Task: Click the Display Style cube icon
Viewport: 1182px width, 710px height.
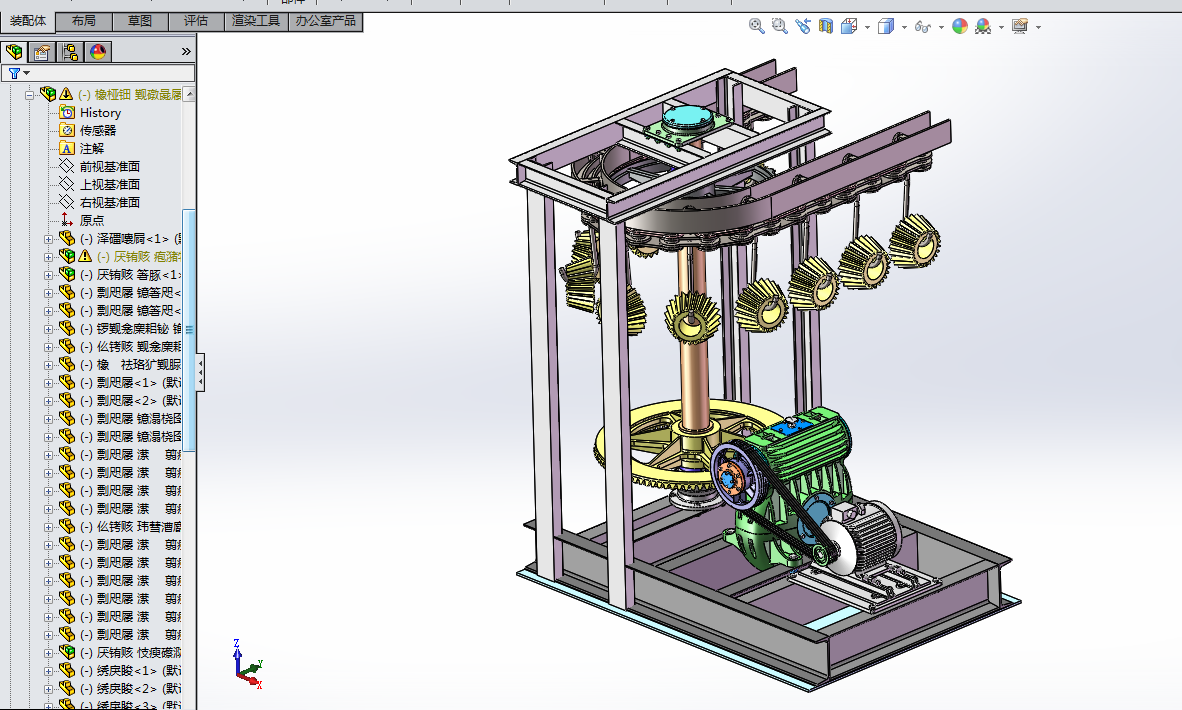Action: tap(886, 26)
